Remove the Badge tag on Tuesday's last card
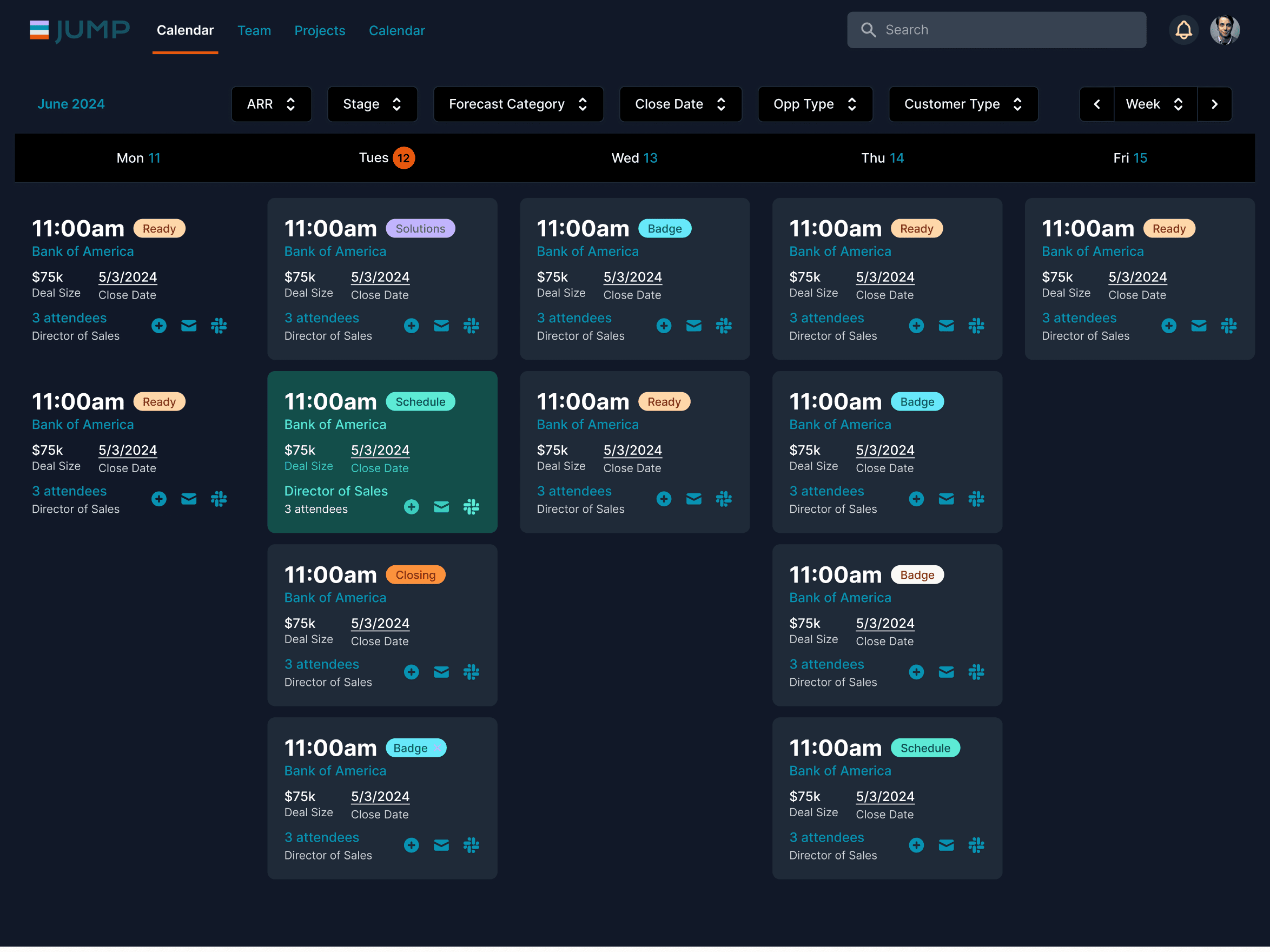 coord(437,748)
